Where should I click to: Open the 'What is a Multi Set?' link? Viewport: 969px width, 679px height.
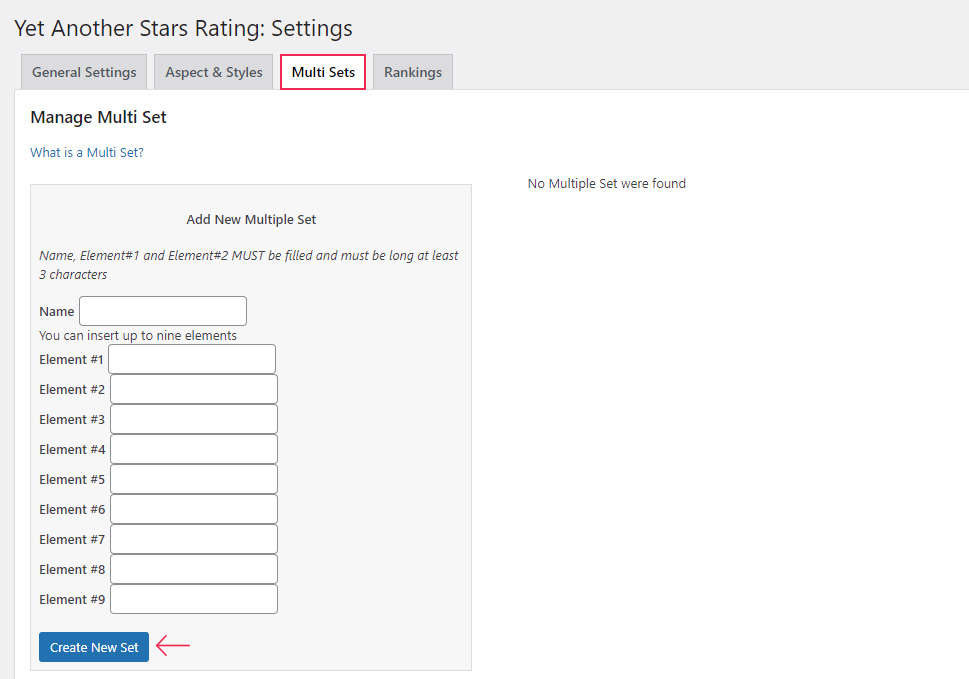pos(87,153)
